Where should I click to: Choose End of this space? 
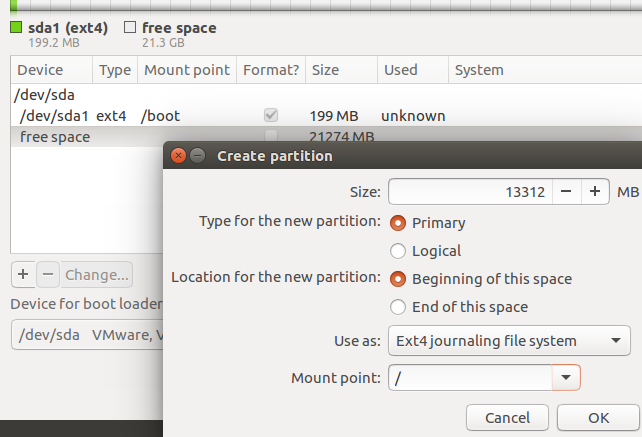pos(399,307)
